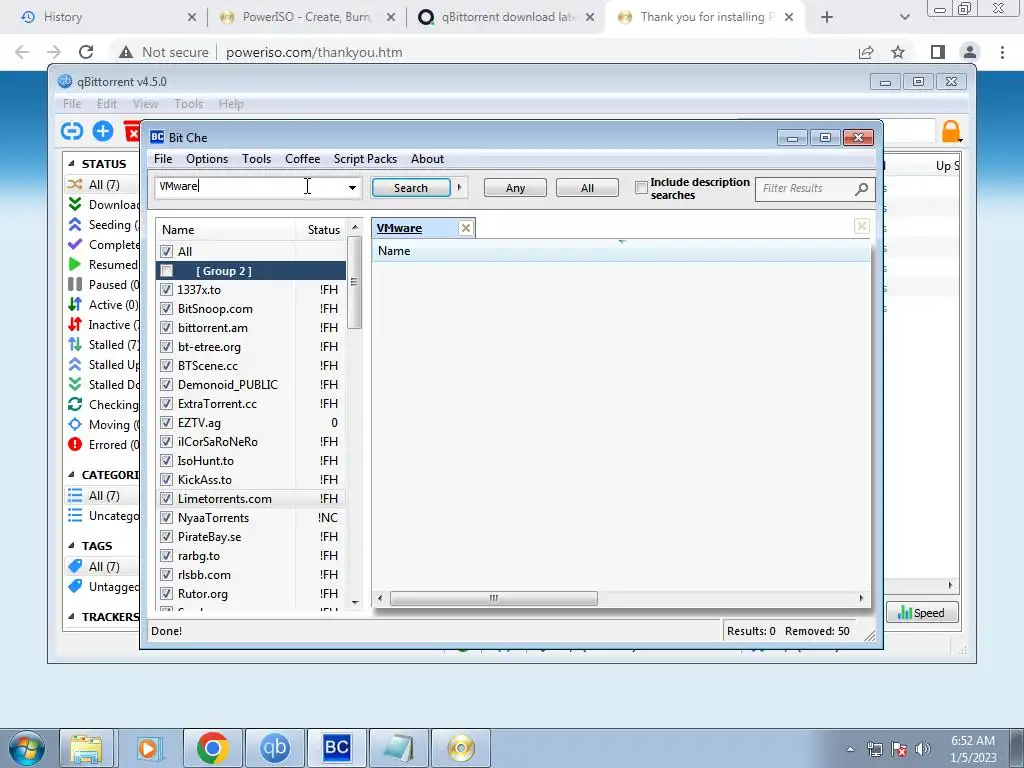The width and height of the screenshot is (1024, 768).
Task: Toggle the Group 2 checkbox
Action: click(167, 270)
